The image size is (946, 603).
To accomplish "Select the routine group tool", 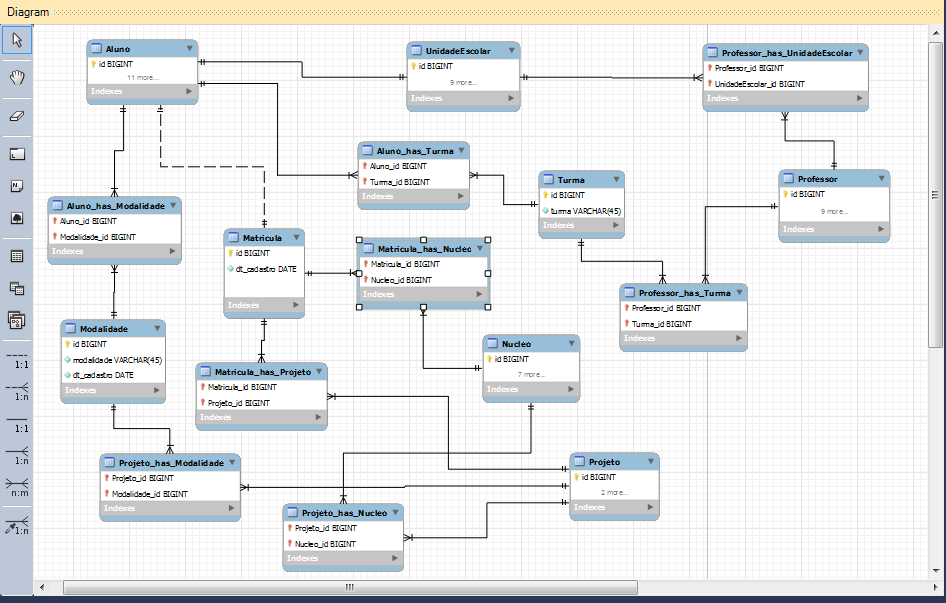I will pos(17,320).
